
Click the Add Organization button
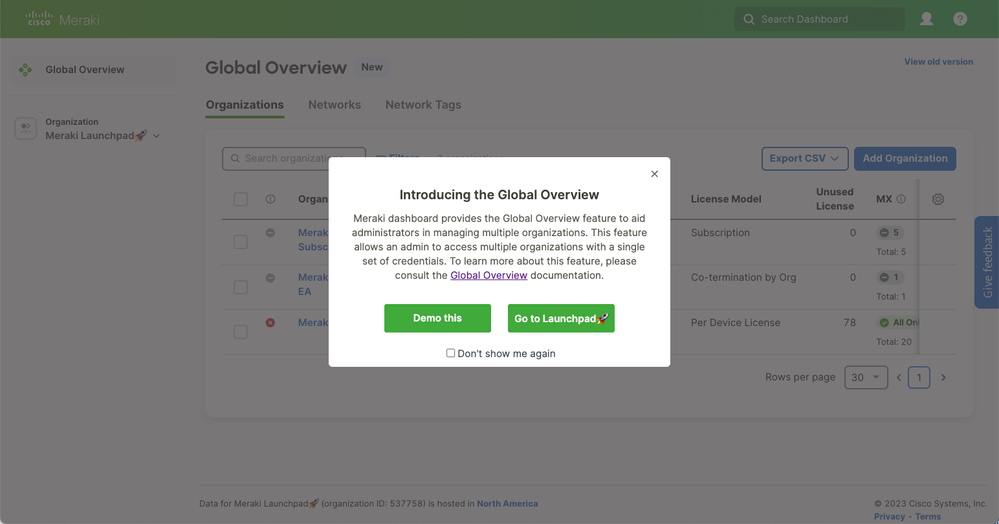coord(905,159)
